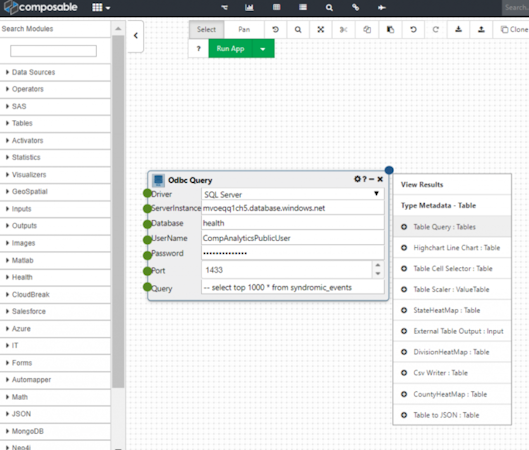Click the fit-to-screen expand icon
Image resolution: width=529 pixels, height=450 pixels.
coord(321,30)
